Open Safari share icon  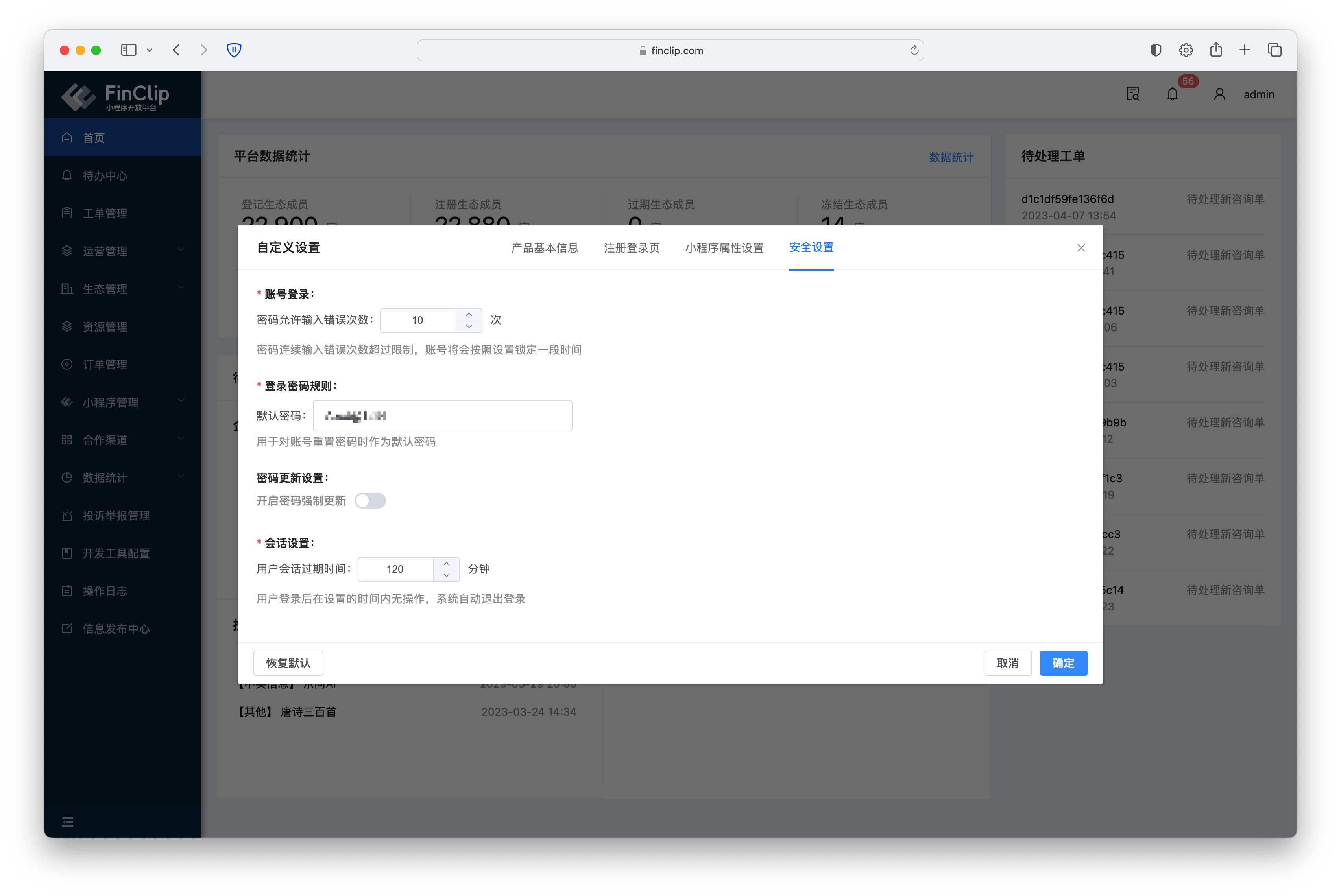point(1216,50)
